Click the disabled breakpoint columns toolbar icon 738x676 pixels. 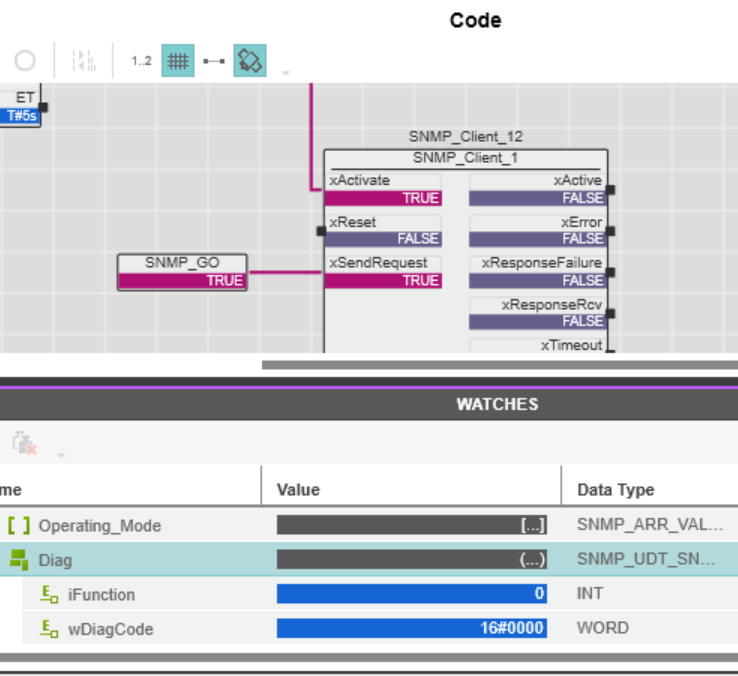tap(84, 61)
